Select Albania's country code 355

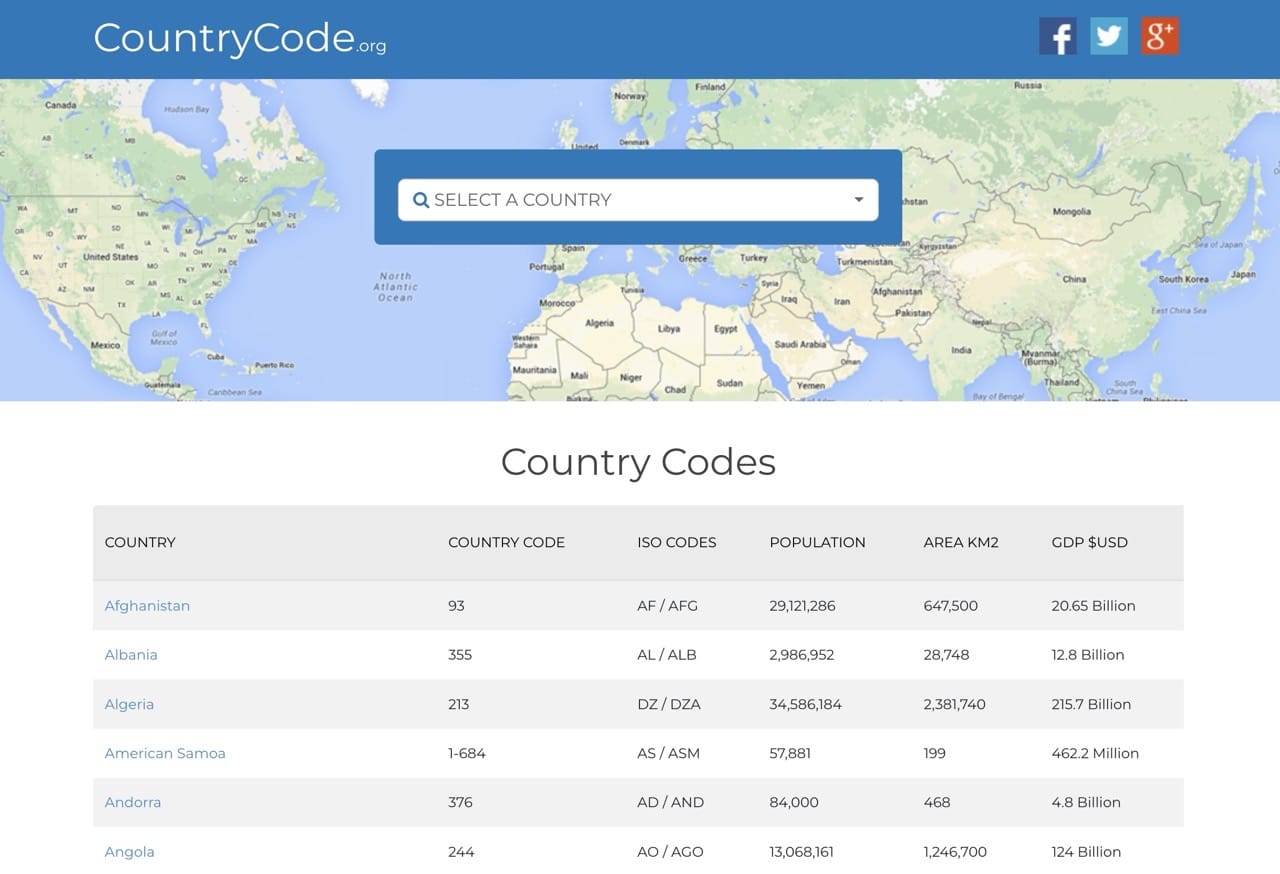[x=460, y=654]
